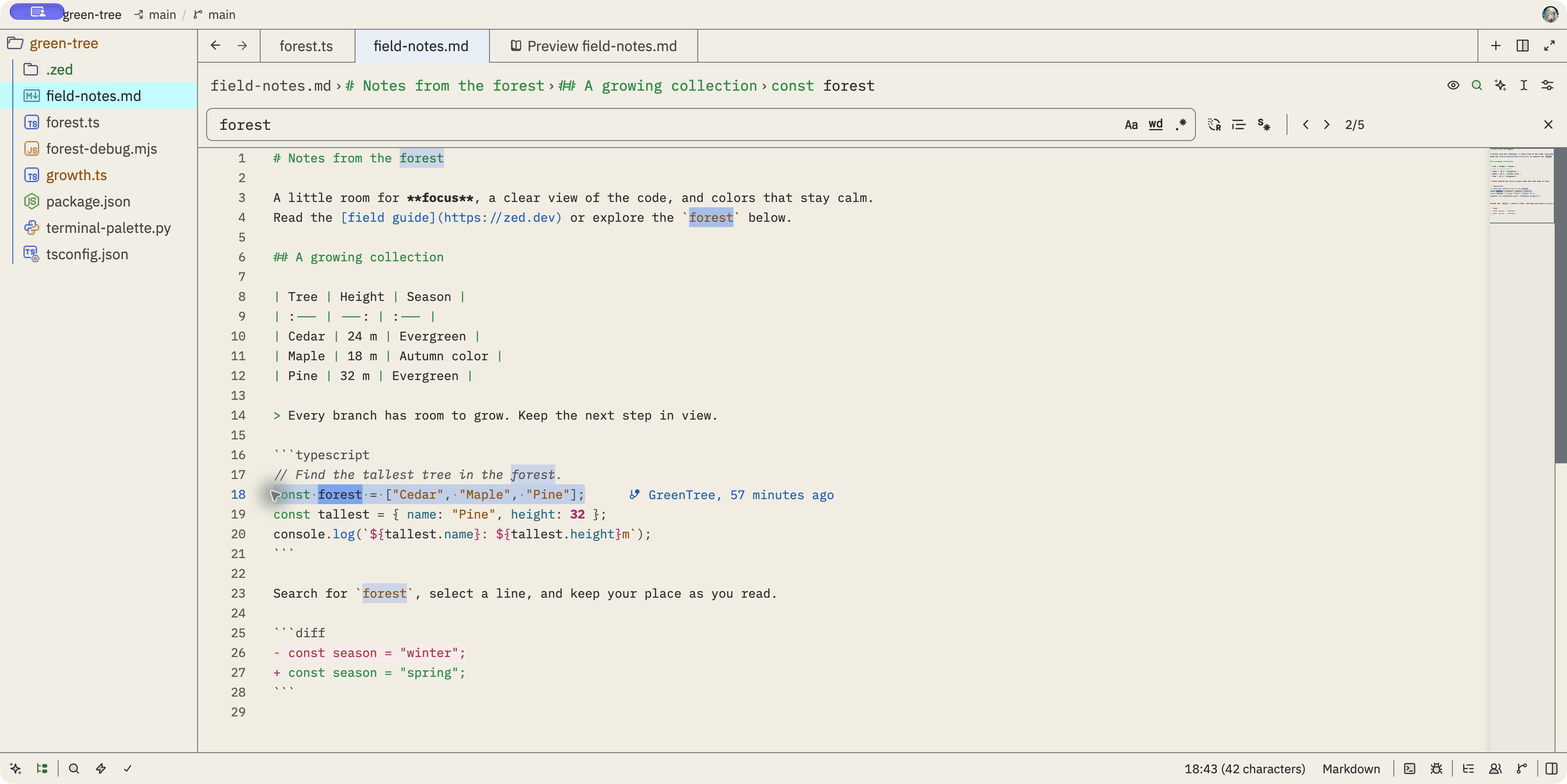Zoom the pane with expand arrows icon
The height and width of the screenshot is (784, 1567).
coord(1549,46)
